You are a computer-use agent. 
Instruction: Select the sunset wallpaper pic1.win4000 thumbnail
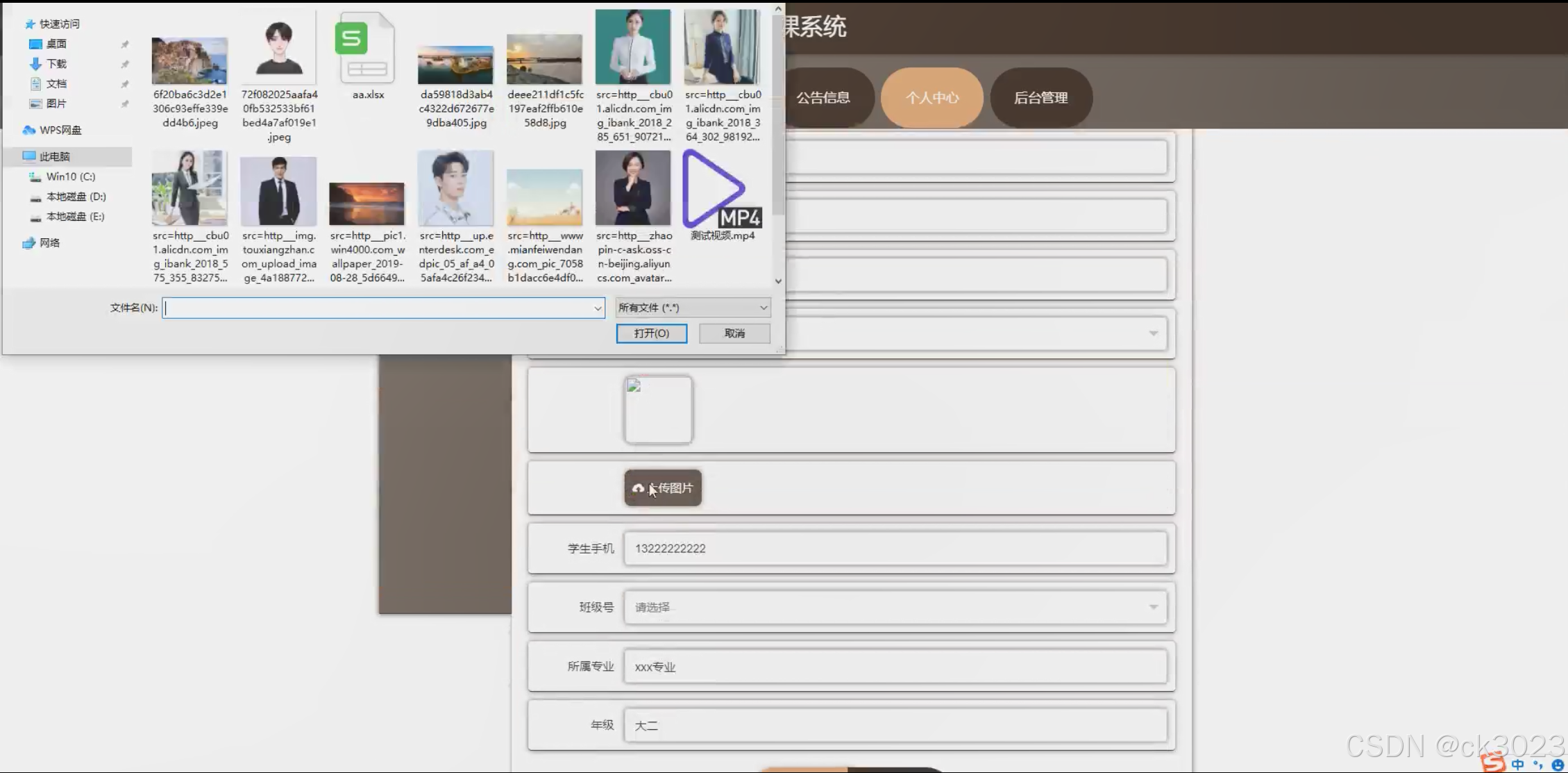(366, 203)
